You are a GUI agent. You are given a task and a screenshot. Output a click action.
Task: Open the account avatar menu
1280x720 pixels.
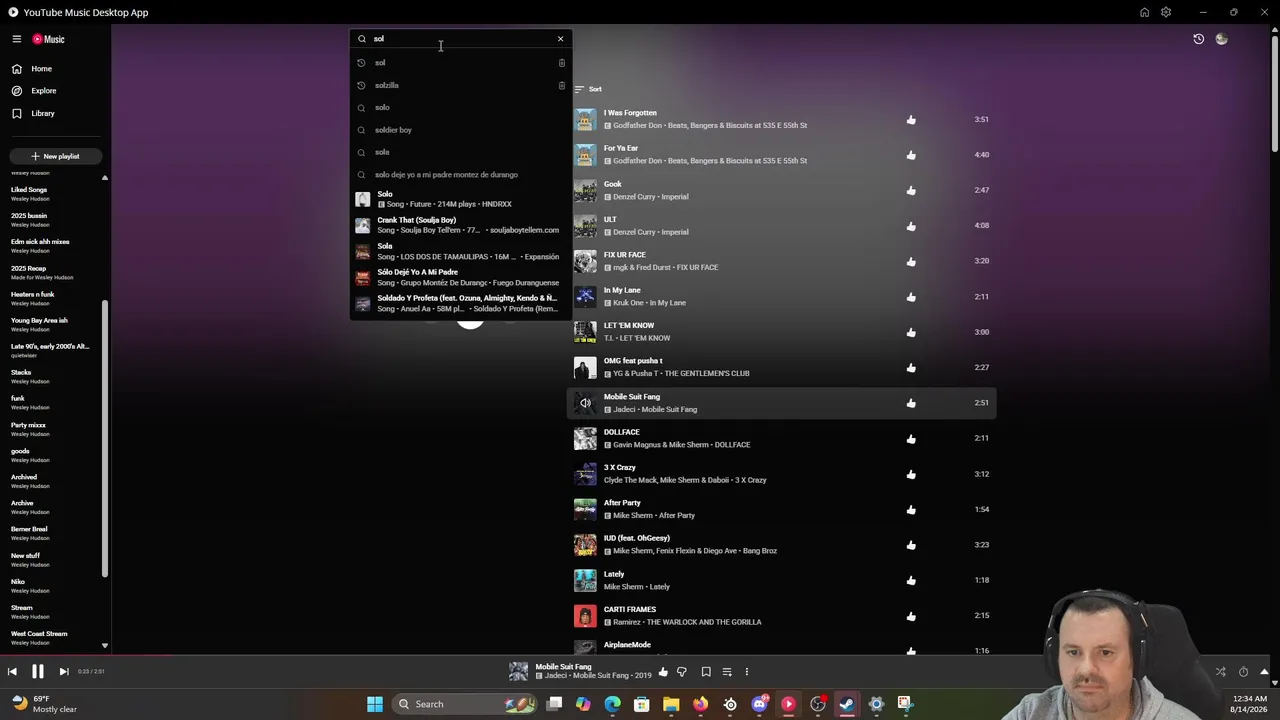tap(1221, 39)
